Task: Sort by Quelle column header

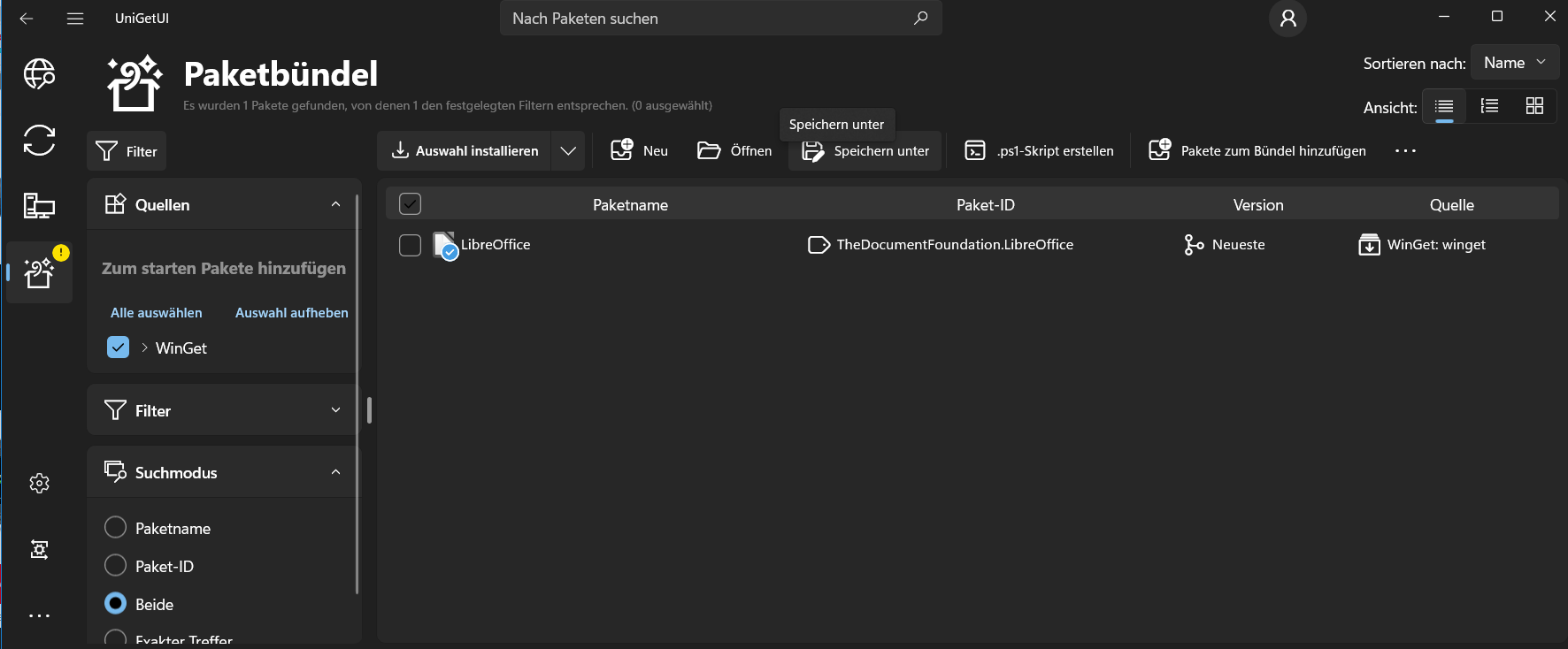Action: [x=1451, y=205]
